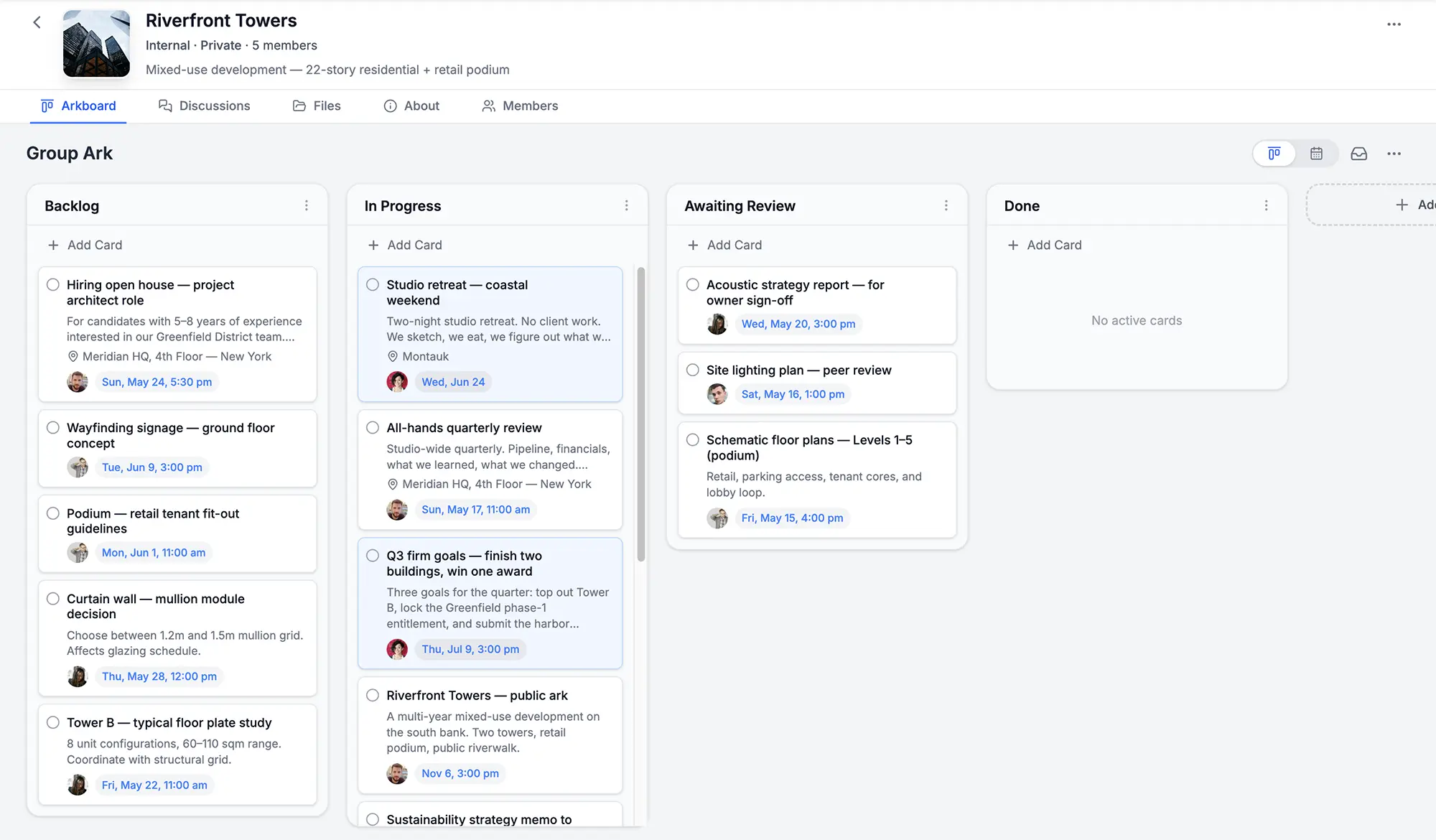Mark Hiring open house card complete

(53, 284)
